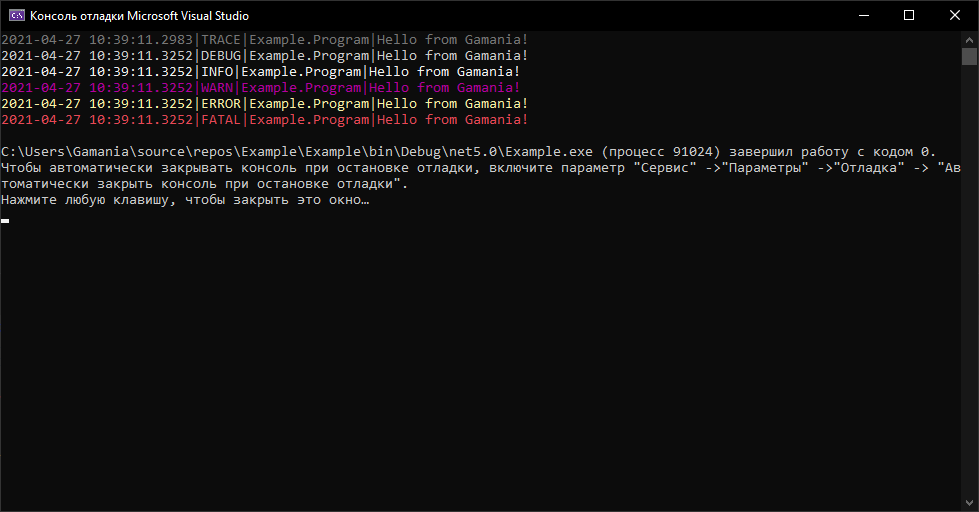Image resolution: width=979 pixels, height=512 pixels.
Task: Click the empty scrollbar track below the thumb
Action: coord(970,300)
